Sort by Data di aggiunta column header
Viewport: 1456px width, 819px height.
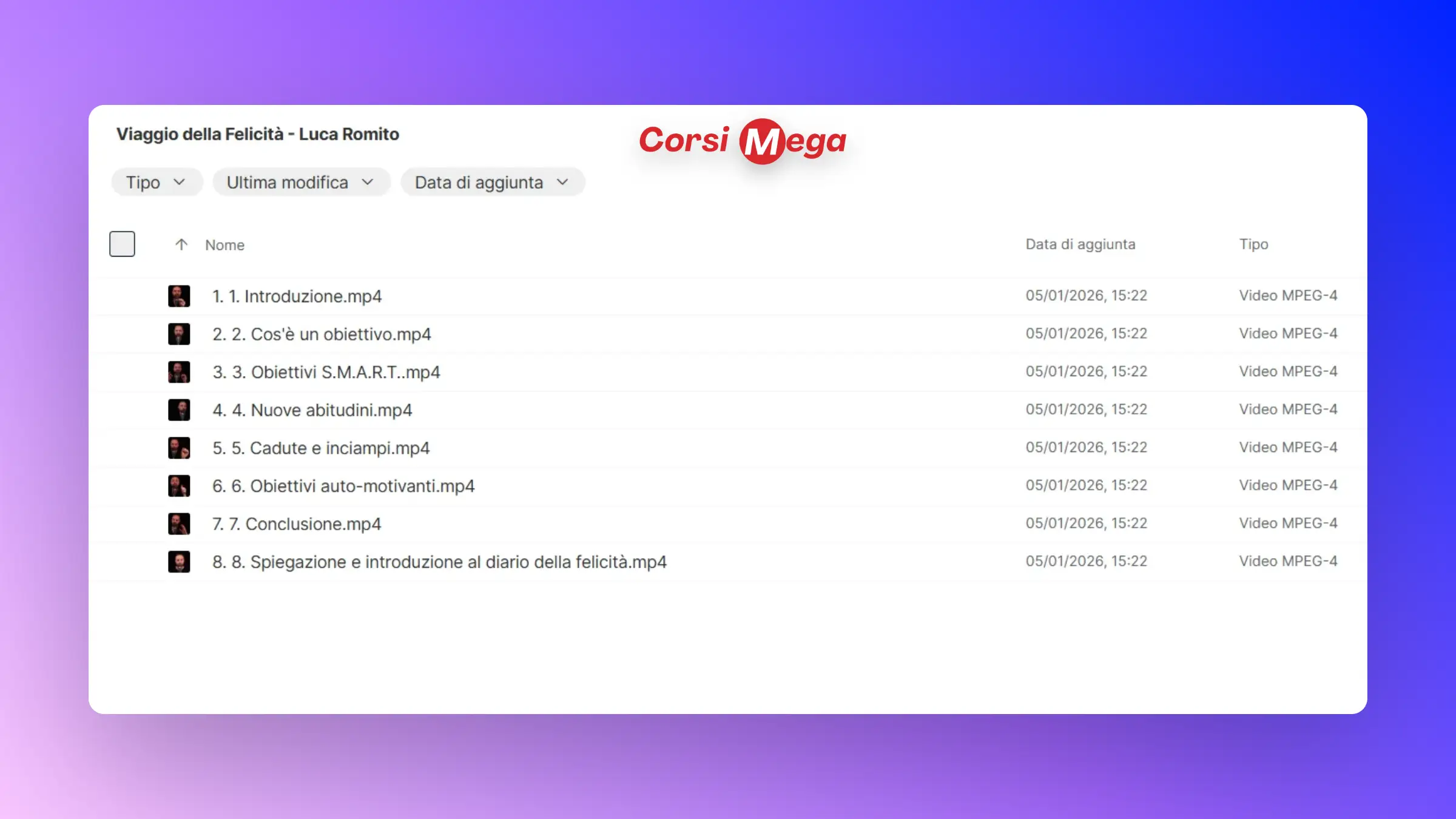coord(1080,244)
